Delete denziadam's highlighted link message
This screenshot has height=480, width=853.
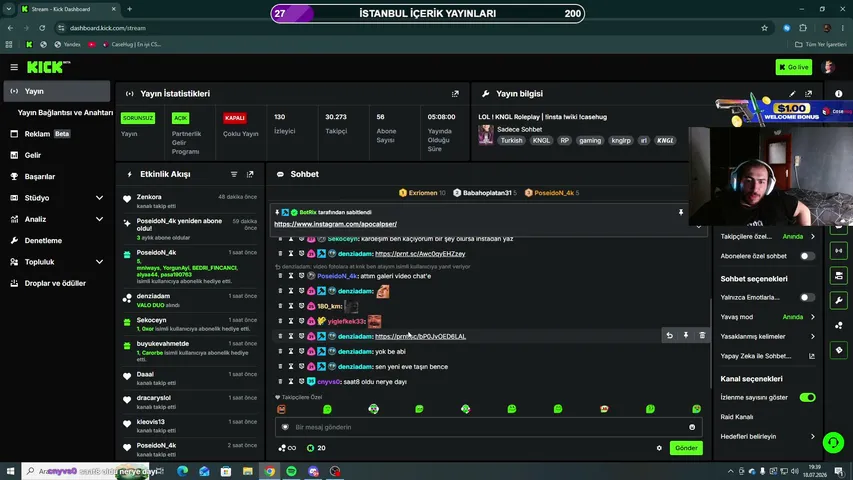pyautogui.click(x=702, y=336)
